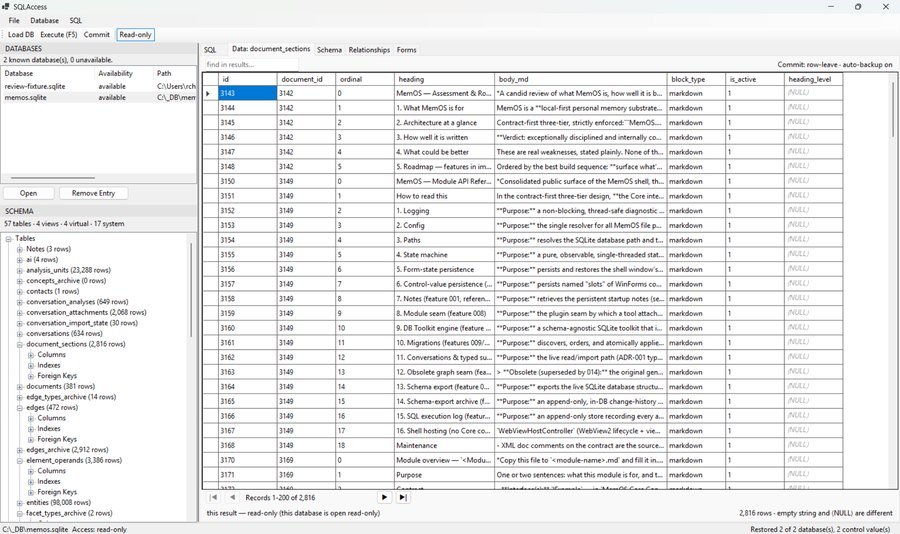Open the Database menu
The width and height of the screenshot is (900, 534).
pos(44,20)
